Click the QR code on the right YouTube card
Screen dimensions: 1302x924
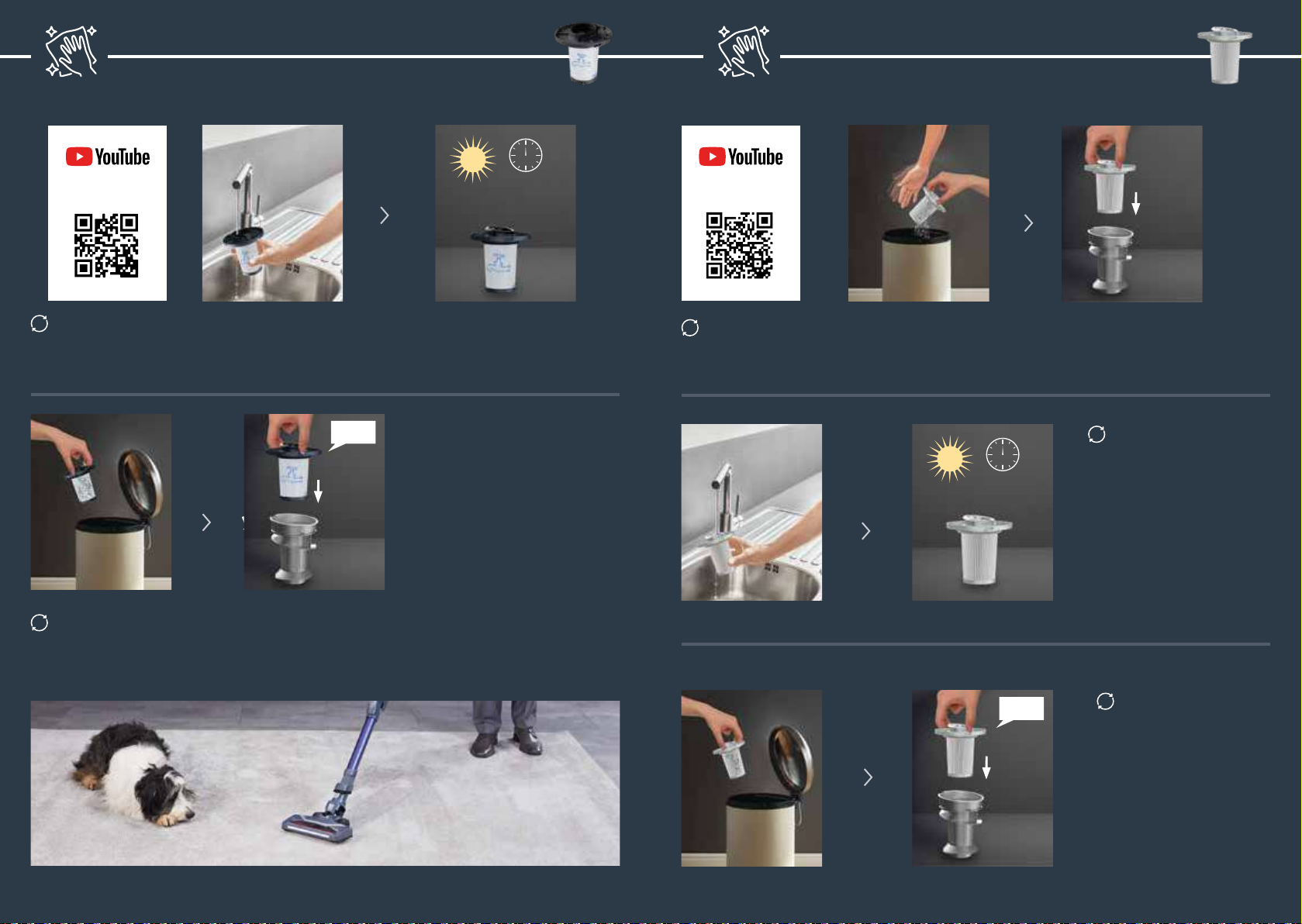(739, 245)
